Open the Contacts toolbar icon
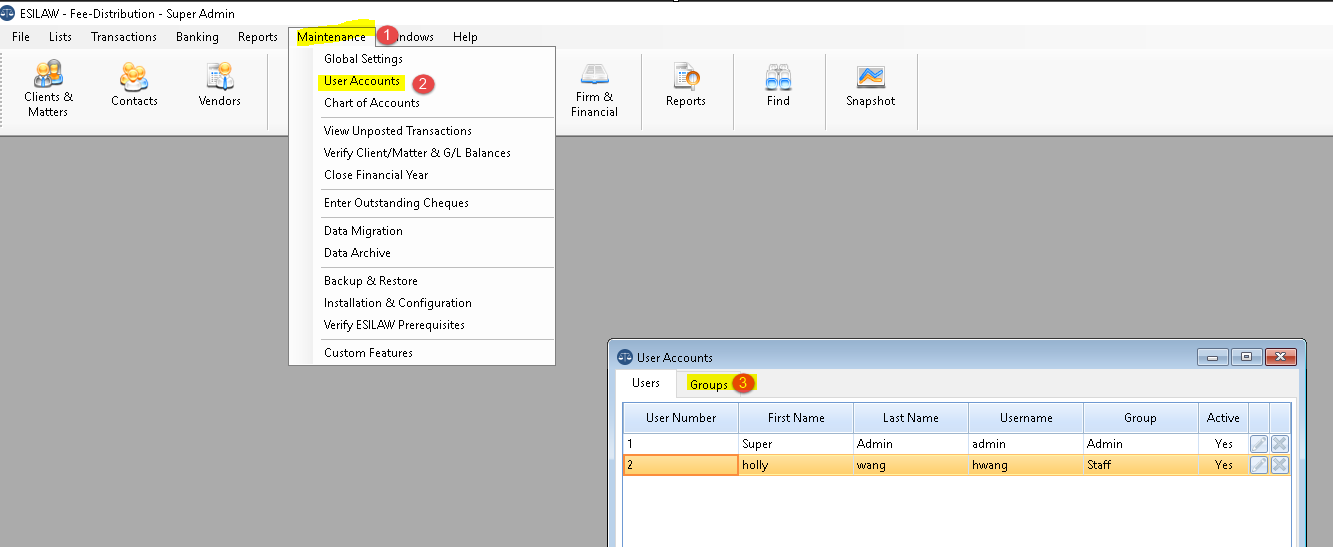The height and width of the screenshot is (547, 1333). (x=134, y=85)
